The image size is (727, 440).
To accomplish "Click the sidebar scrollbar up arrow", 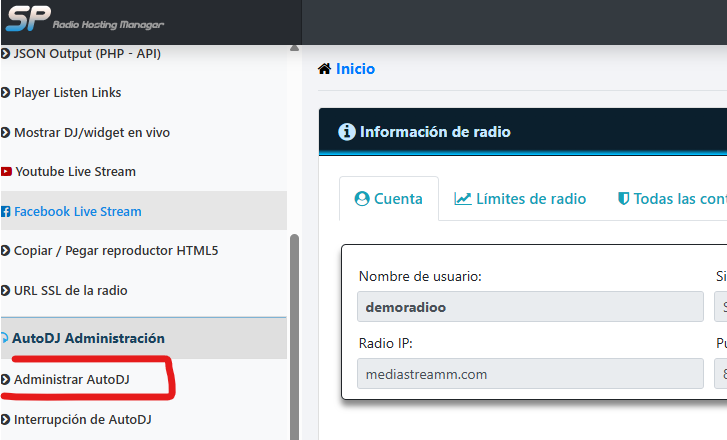I will 294,48.
